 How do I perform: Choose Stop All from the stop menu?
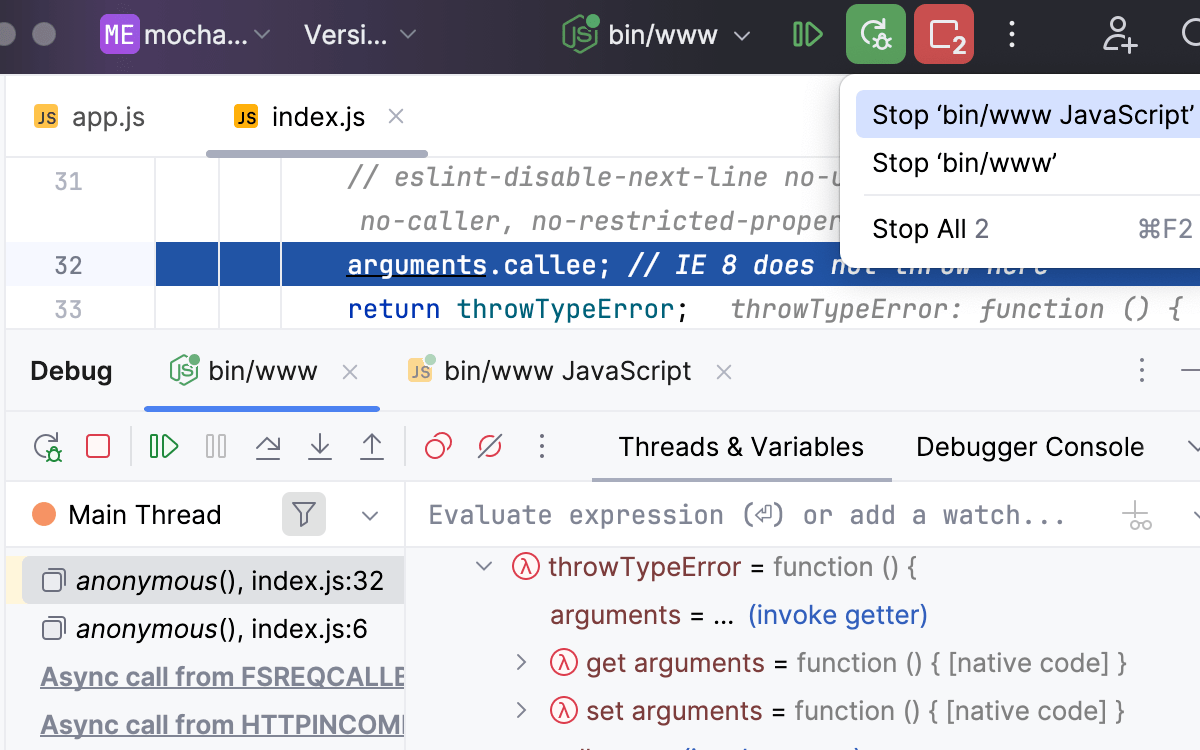coord(930,229)
